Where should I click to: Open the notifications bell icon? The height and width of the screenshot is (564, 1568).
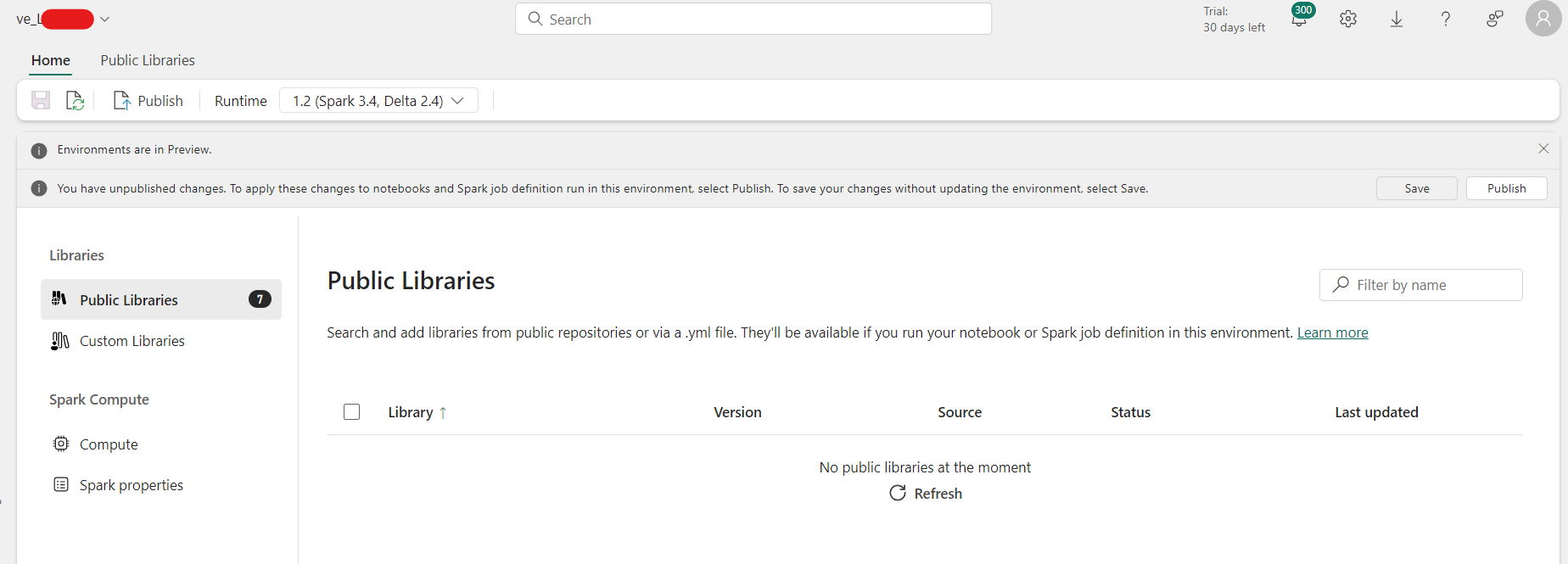click(1299, 19)
